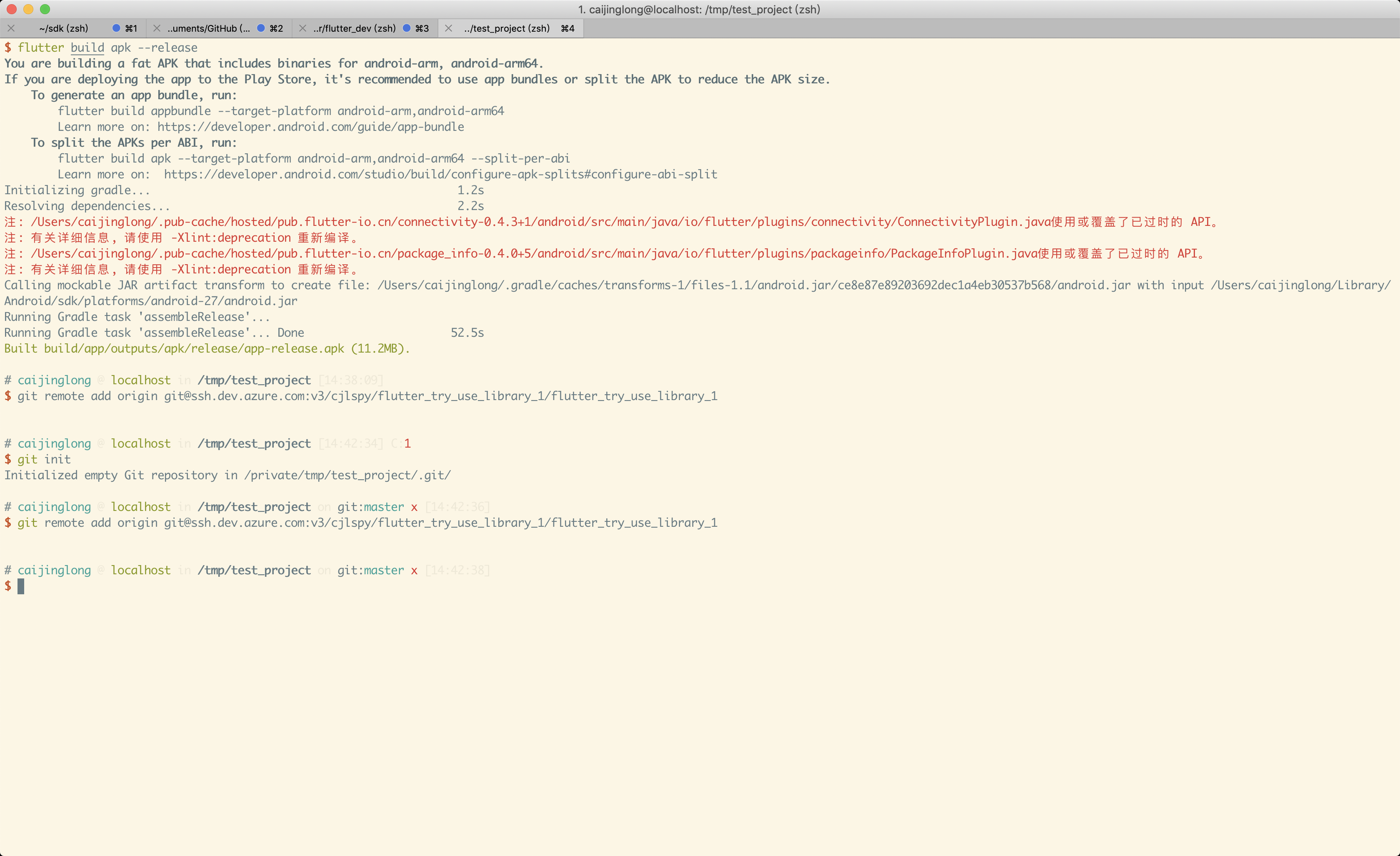
Task: Open the app-bundle developer documentation link
Action: point(310,127)
